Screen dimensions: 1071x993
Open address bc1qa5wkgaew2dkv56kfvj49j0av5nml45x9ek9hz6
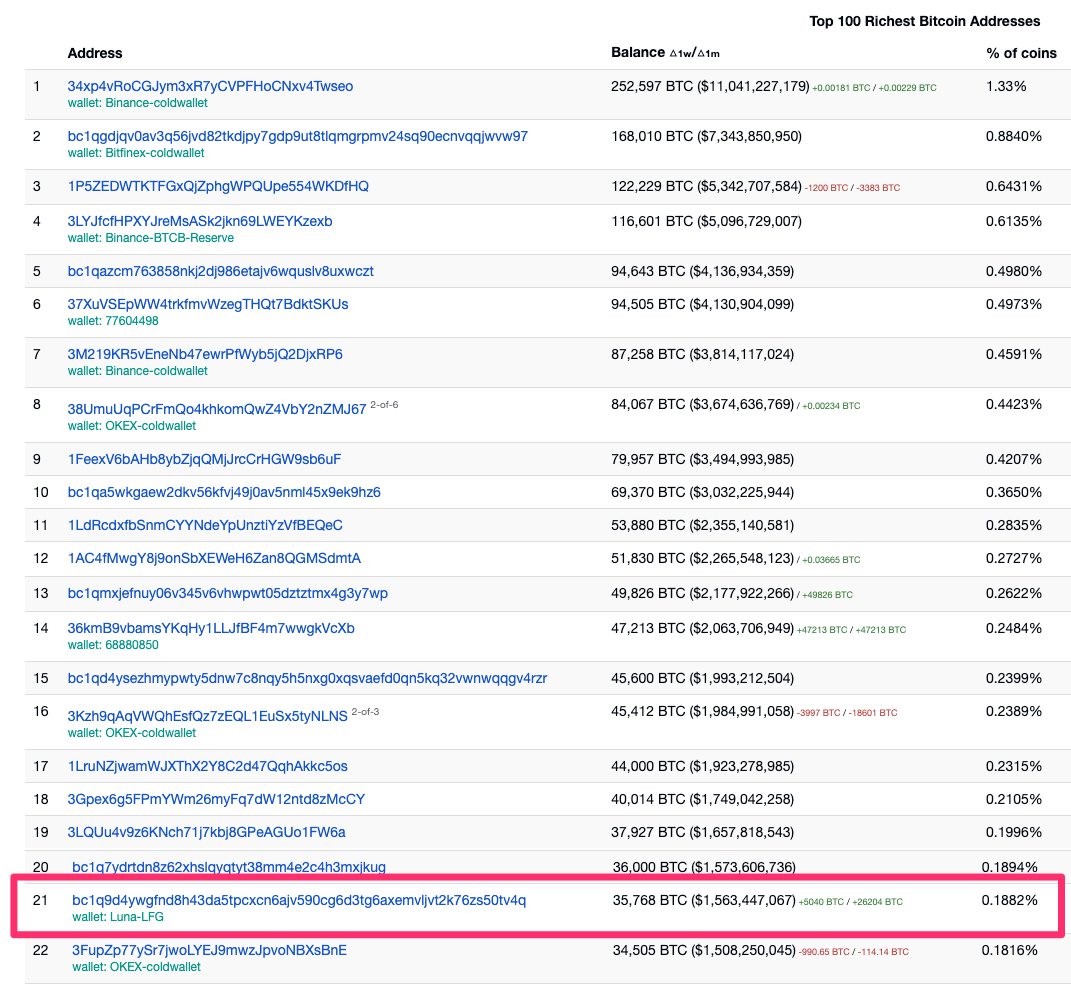pos(224,492)
